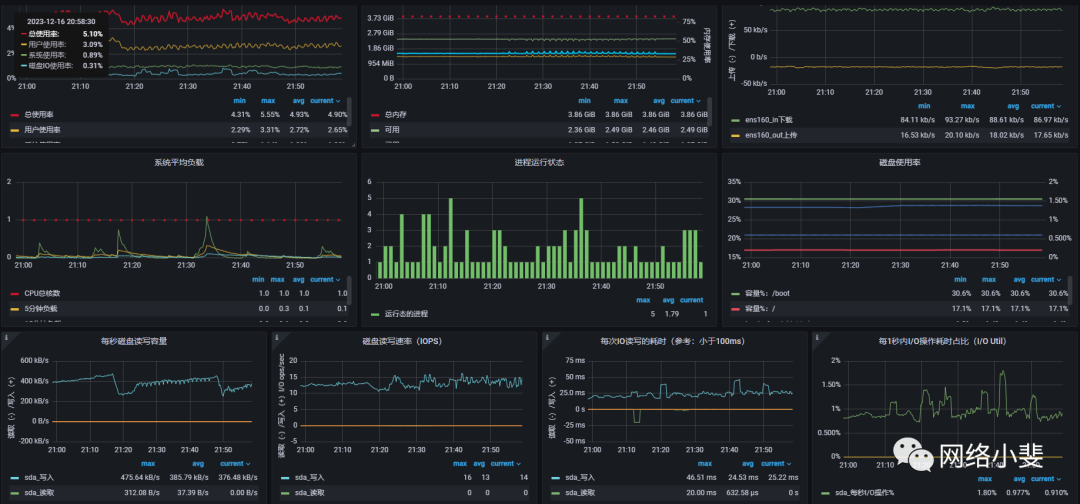The height and width of the screenshot is (504, 1080).
Task: Click green color swatch of 可用 series
Action: [x=375, y=129]
